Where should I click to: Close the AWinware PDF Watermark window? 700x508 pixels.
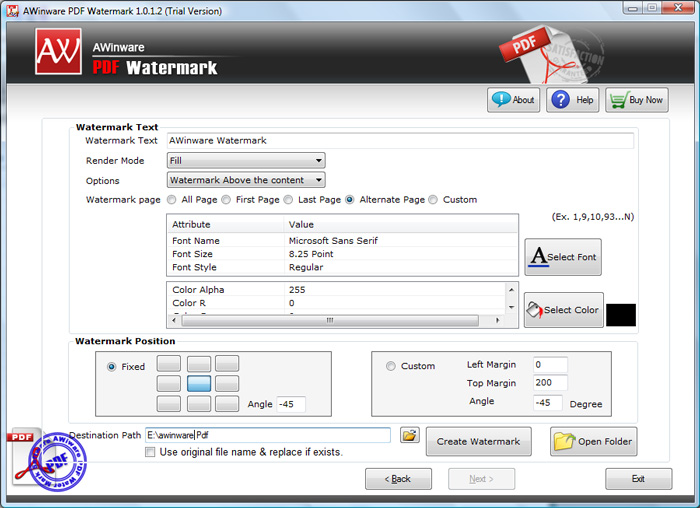pyautogui.click(x=678, y=8)
